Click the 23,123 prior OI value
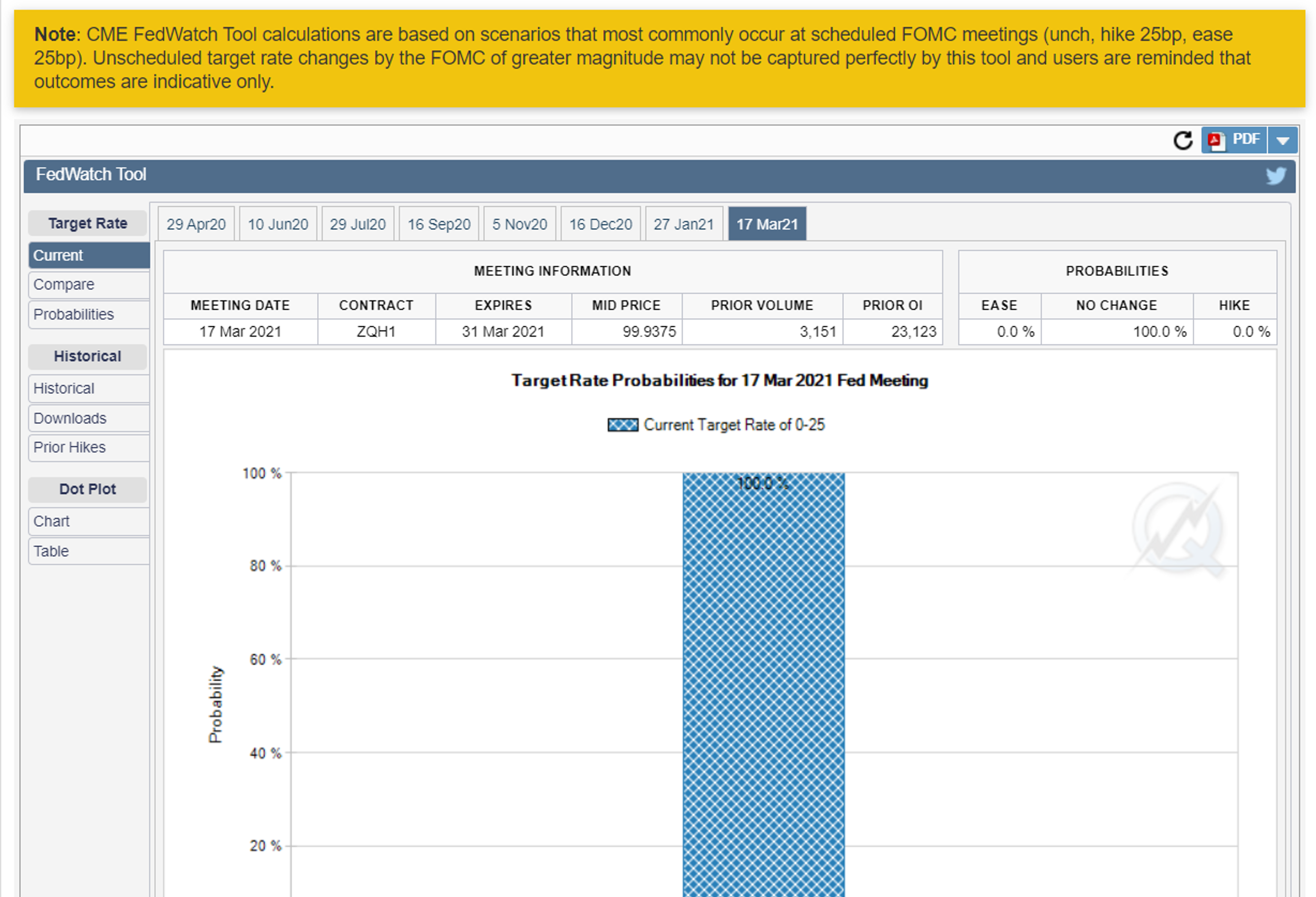 tap(914, 332)
